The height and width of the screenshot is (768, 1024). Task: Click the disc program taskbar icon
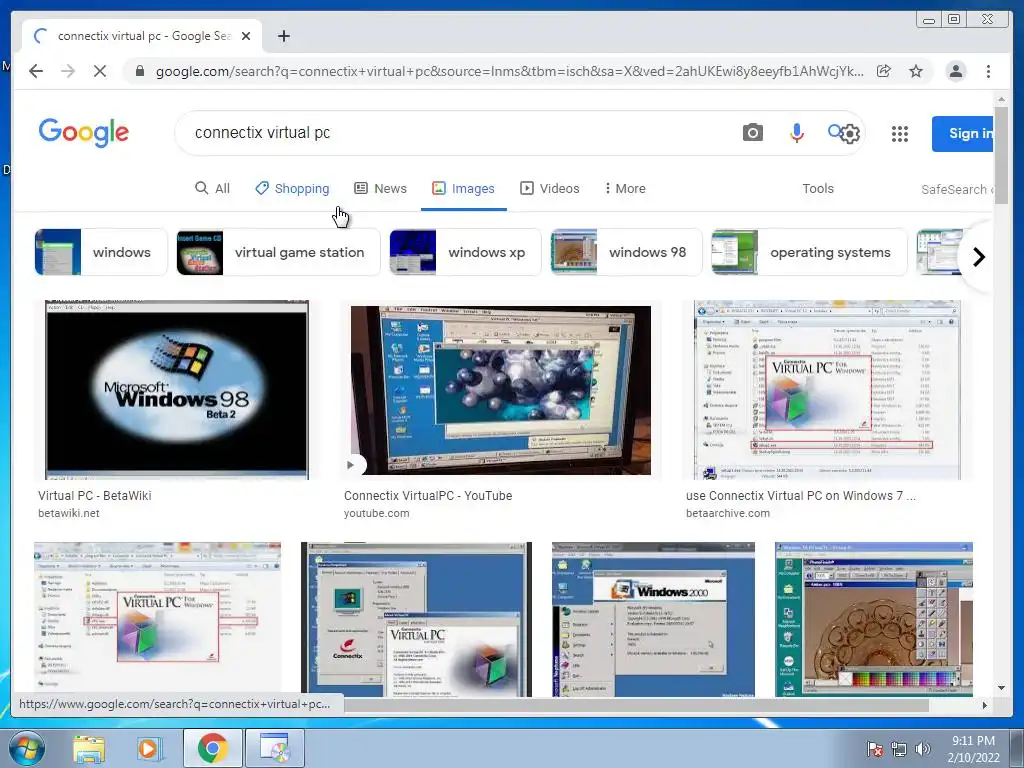(x=275, y=748)
